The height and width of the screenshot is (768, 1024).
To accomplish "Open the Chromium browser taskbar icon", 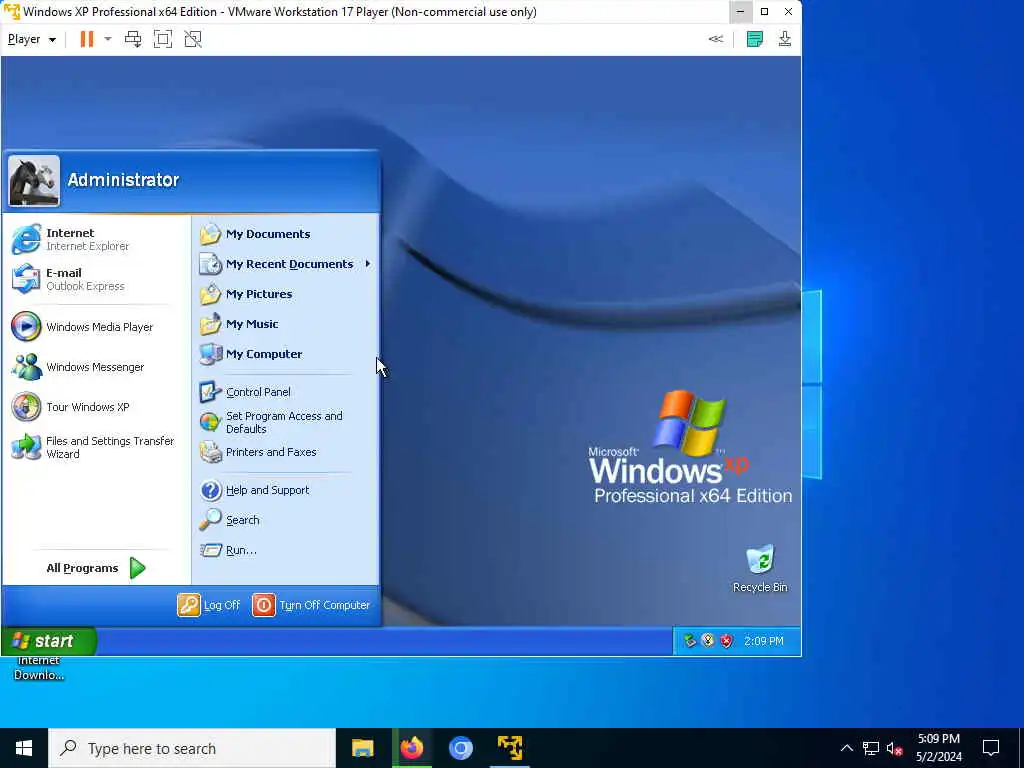I will coord(460,748).
